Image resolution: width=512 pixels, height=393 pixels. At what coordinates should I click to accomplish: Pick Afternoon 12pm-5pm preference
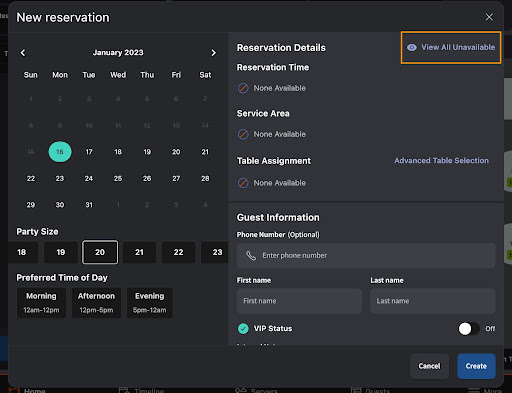(x=96, y=303)
